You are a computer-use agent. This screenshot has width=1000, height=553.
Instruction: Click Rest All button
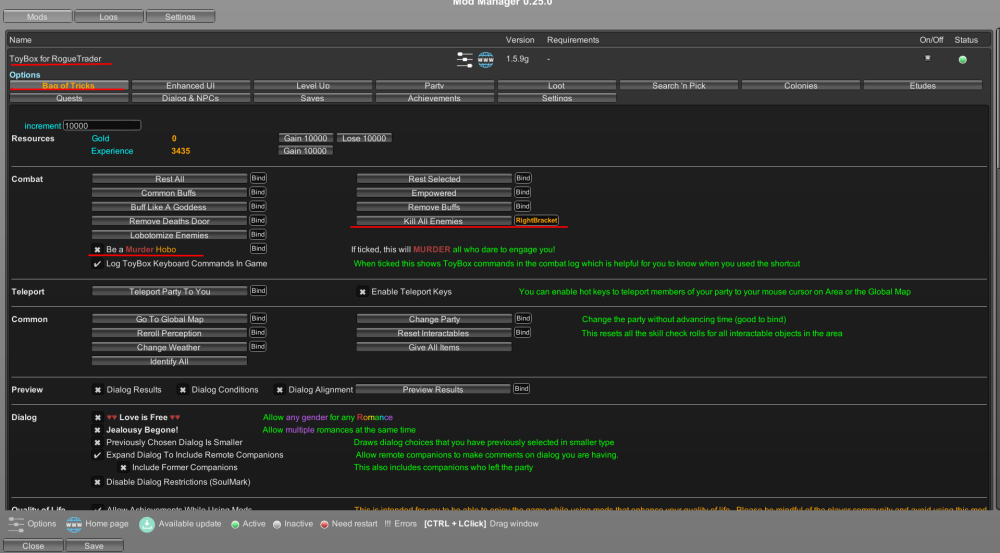click(x=170, y=179)
